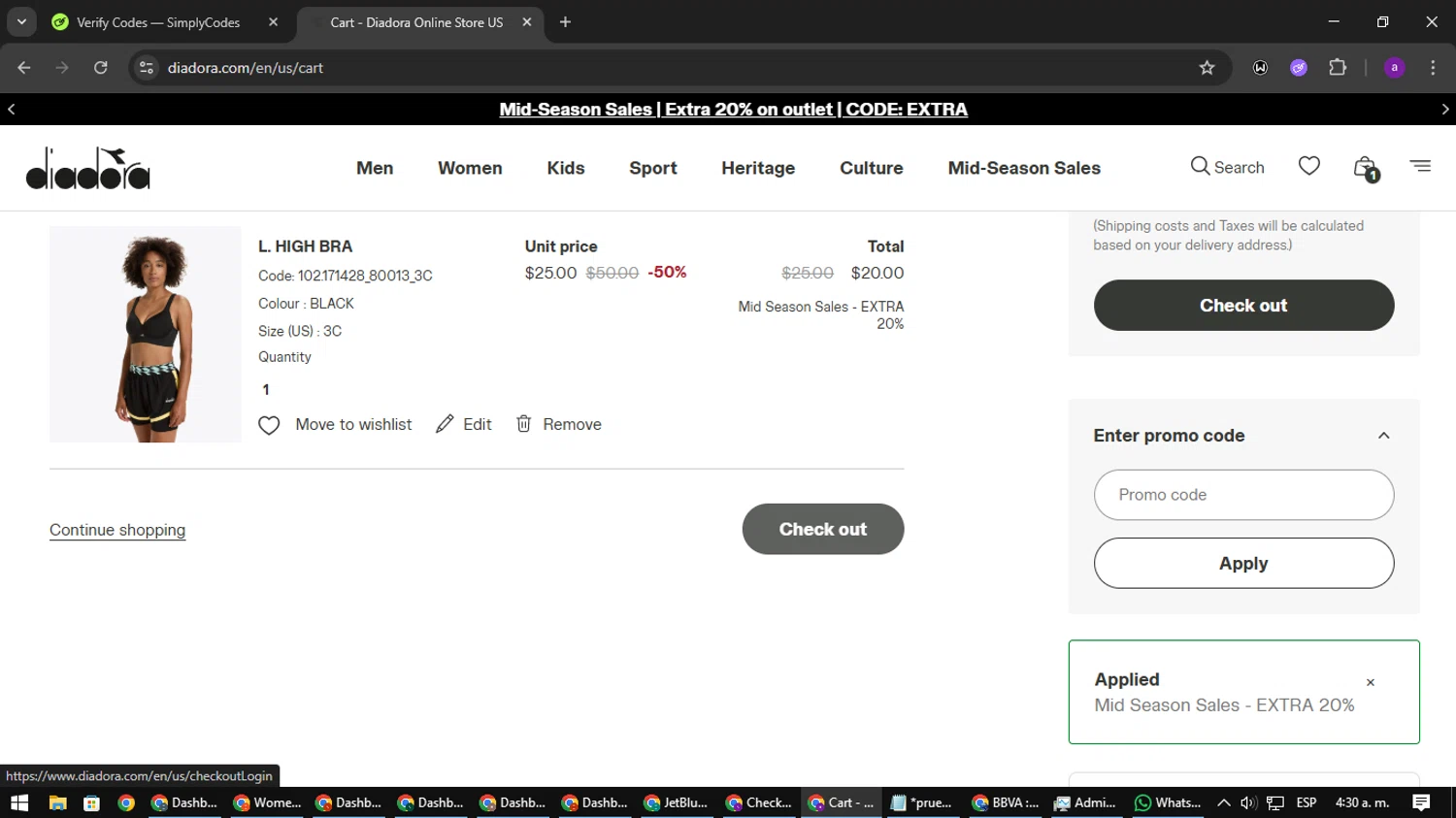Collapse the Enter promo code section
This screenshot has height=818, width=1456.
(1383, 436)
